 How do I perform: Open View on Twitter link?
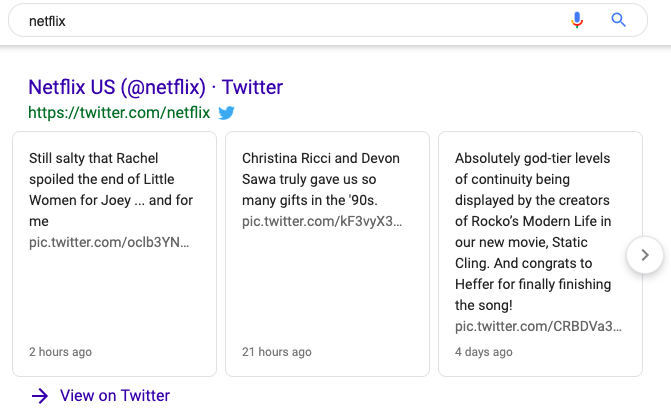[x=115, y=396]
